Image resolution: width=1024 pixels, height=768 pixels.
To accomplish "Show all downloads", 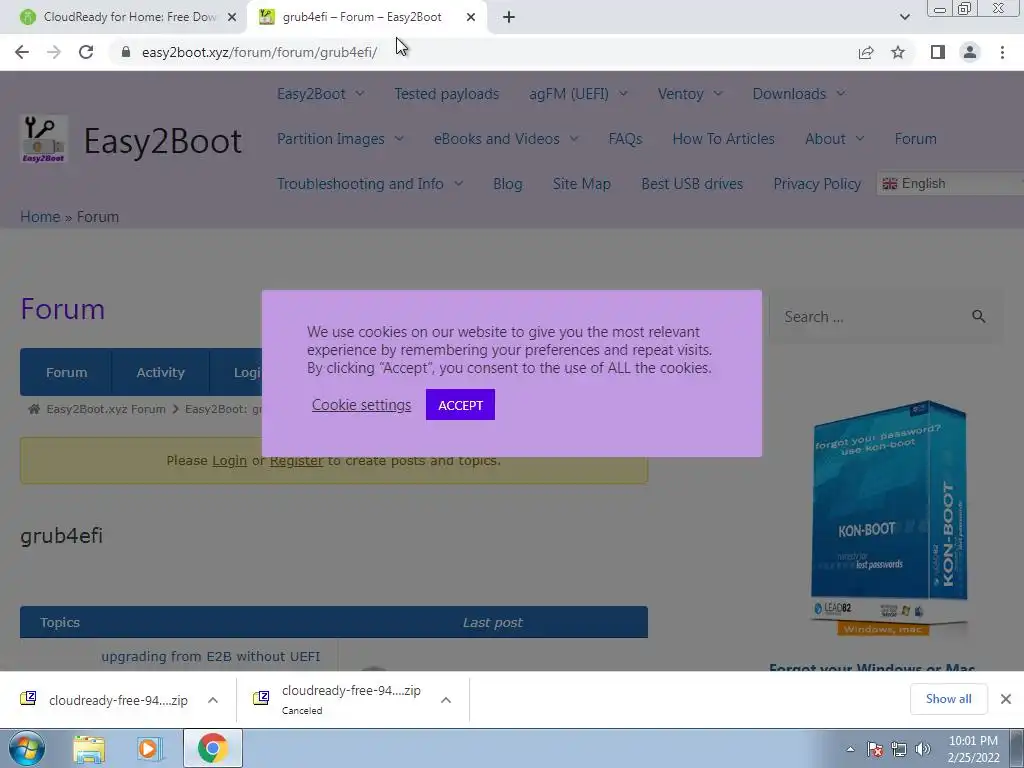I will click(948, 699).
